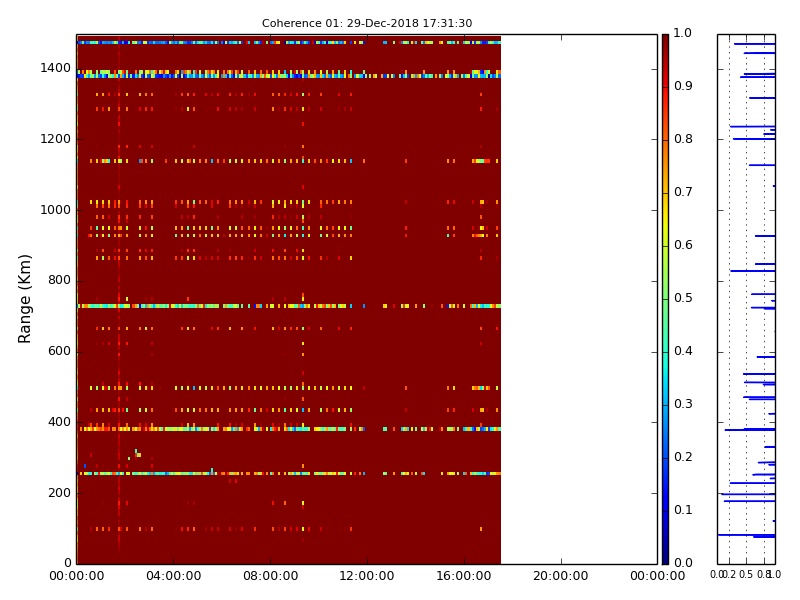The height and width of the screenshot is (600, 800).
Task: Click the plot title 'Coherence 01: 29-Dec-2018 17:31:30'
Action: [x=367, y=23]
